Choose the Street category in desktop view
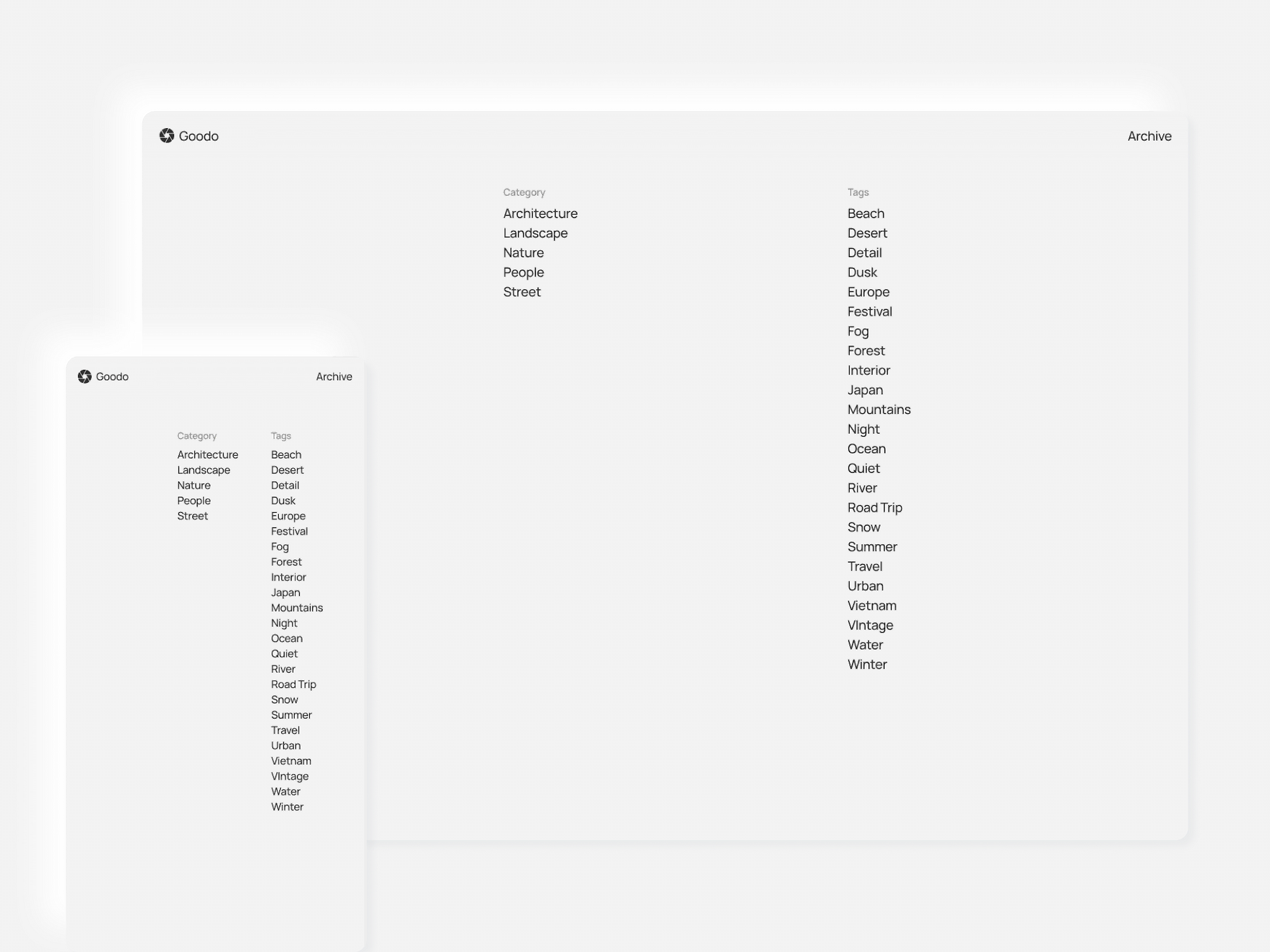This screenshot has height=952, width=1270. point(521,292)
